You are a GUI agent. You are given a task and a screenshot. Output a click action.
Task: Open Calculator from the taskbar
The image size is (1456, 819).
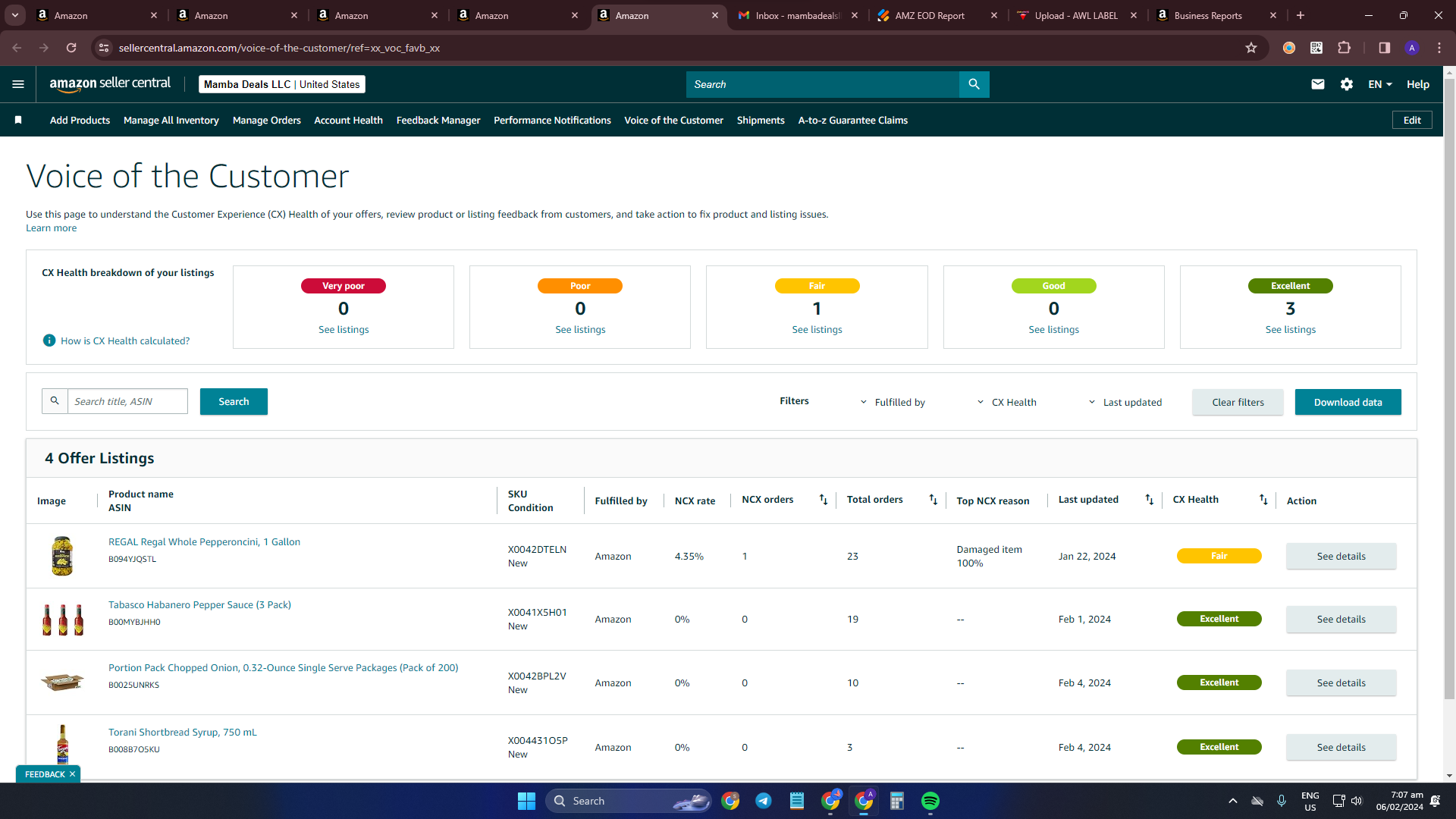[897, 801]
